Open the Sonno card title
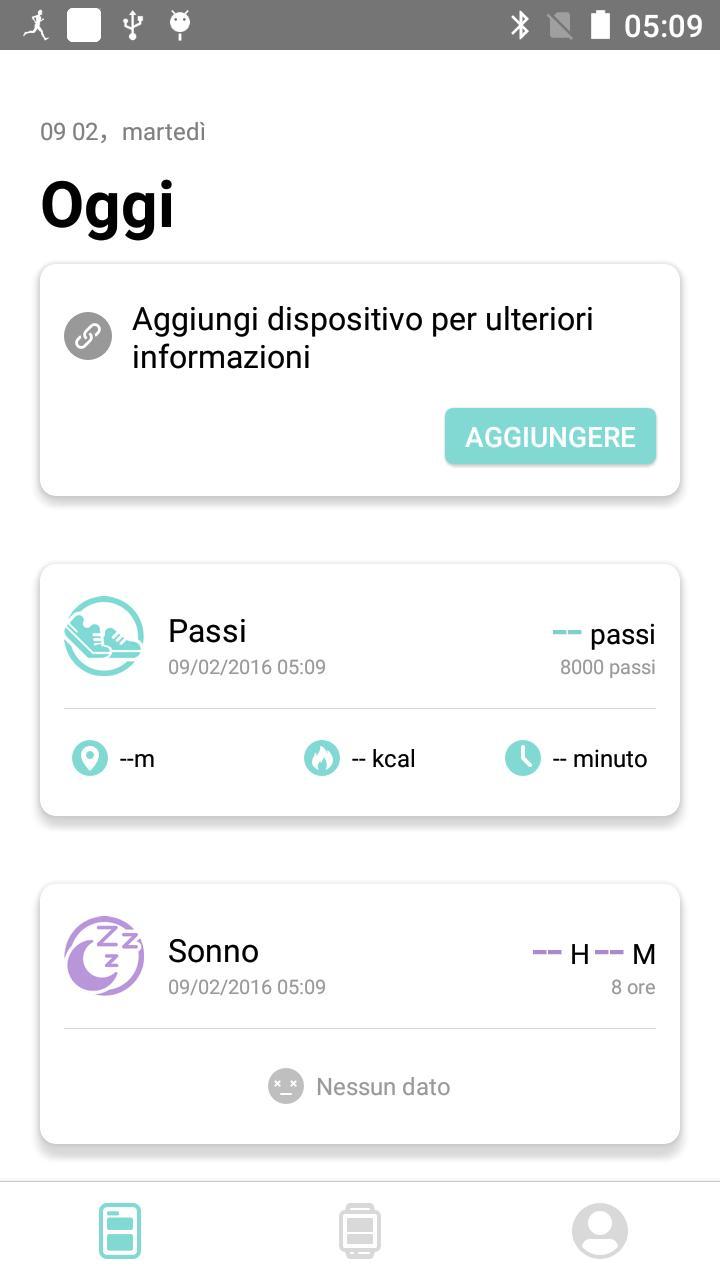 (x=213, y=951)
